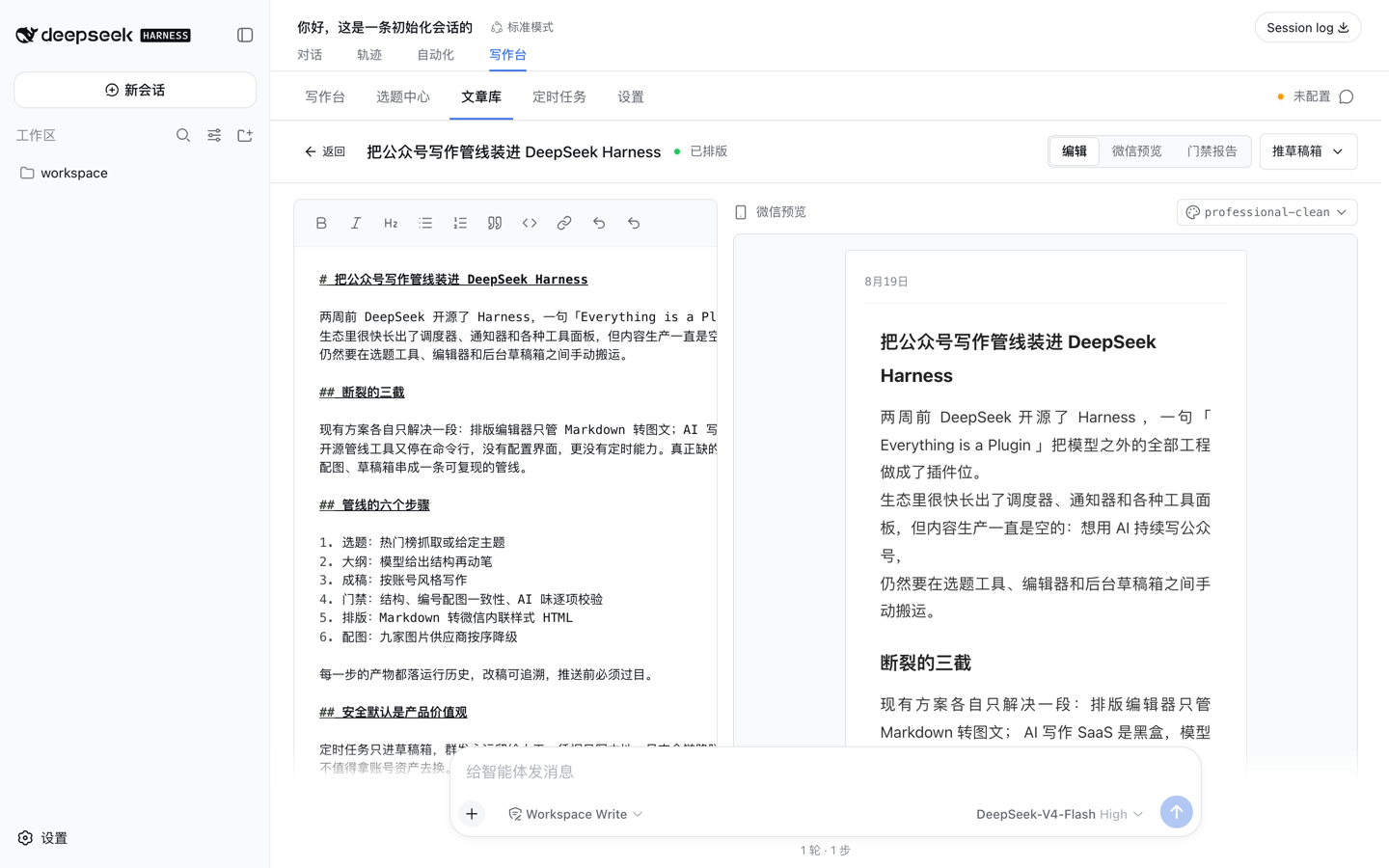The image size is (1389, 868).
Task: Collapse the sidebar panel
Action: pos(245,36)
